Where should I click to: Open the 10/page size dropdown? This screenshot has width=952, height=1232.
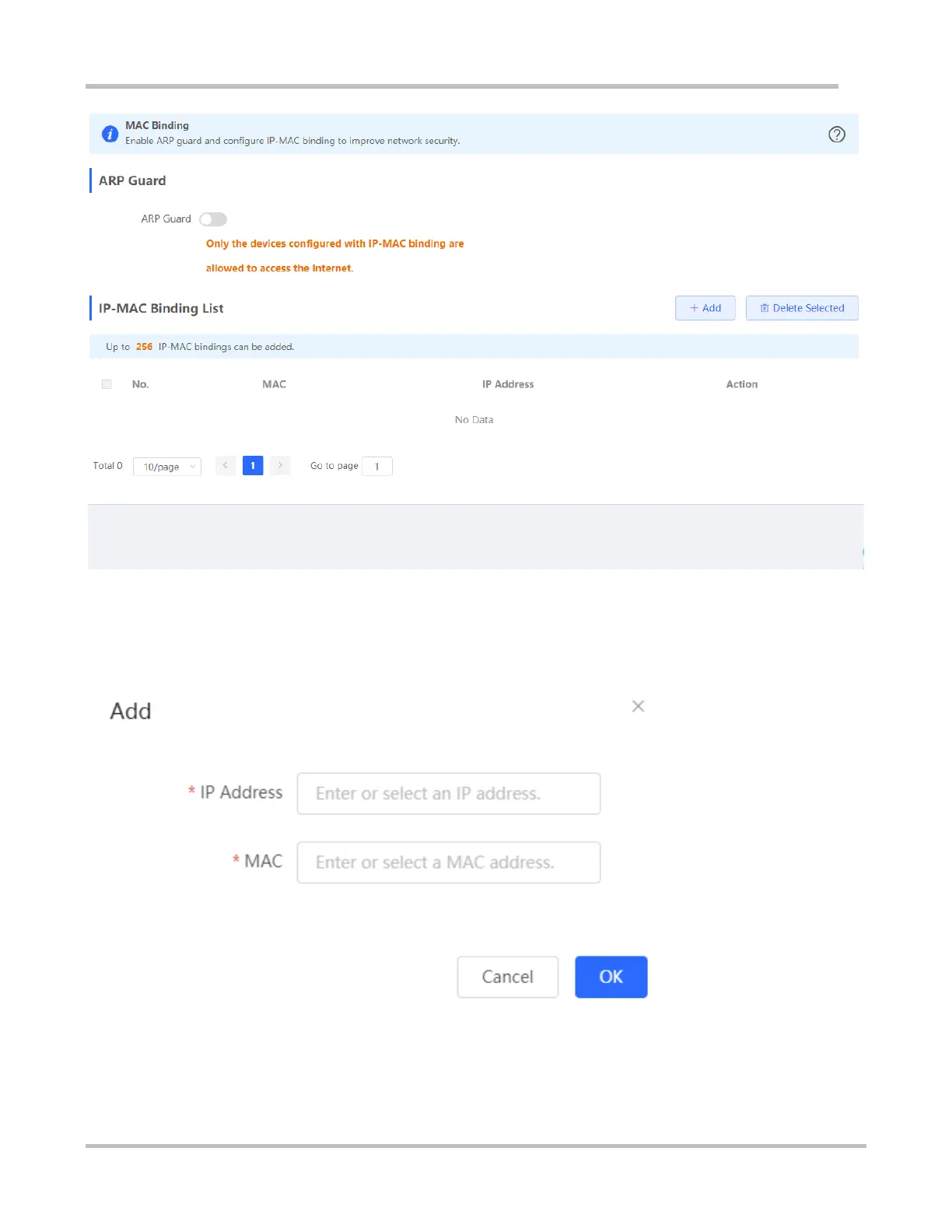[167, 467]
